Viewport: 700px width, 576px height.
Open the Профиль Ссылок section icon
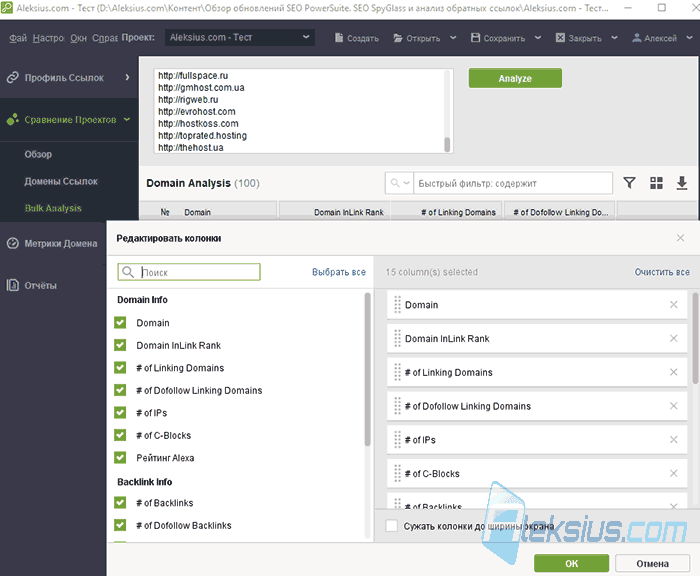click(x=12, y=77)
